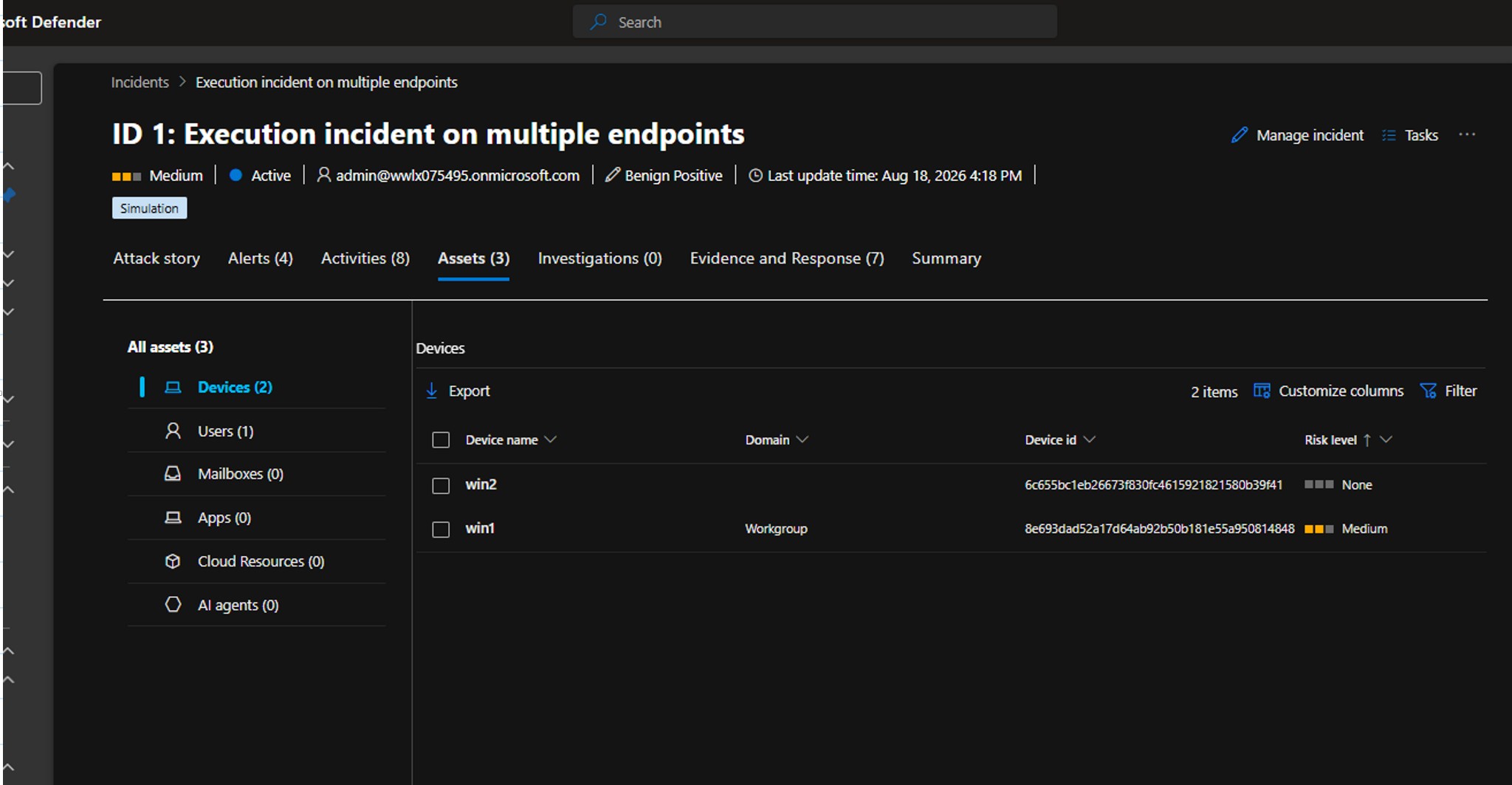The height and width of the screenshot is (785, 1512).
Task: Click the clock icon beside last update time
Action: pyautogui.click(x=755, y=175)
